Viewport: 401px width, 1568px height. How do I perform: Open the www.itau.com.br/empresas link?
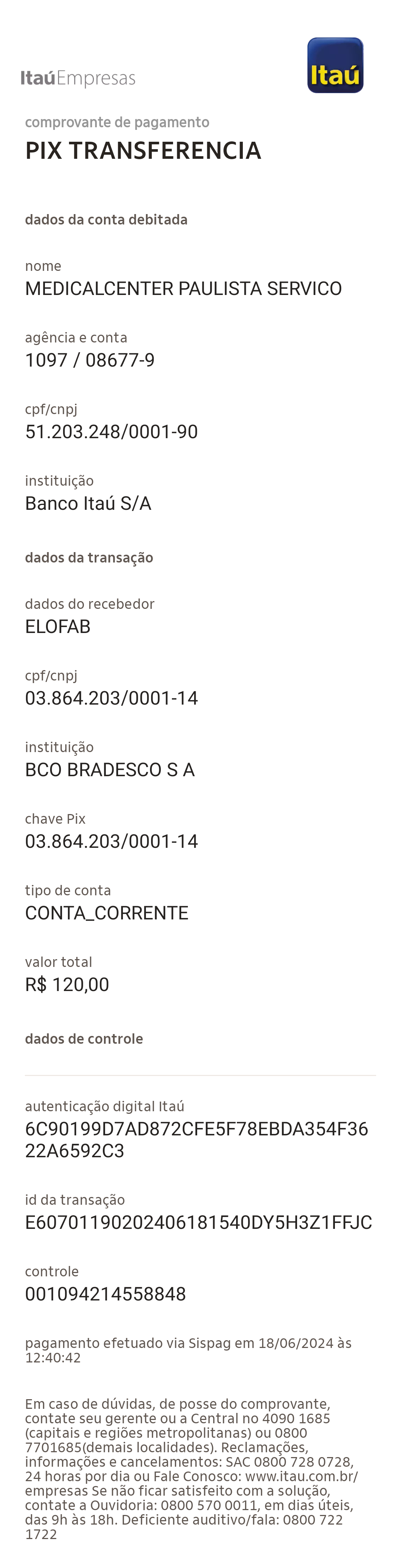(301, 1476)
